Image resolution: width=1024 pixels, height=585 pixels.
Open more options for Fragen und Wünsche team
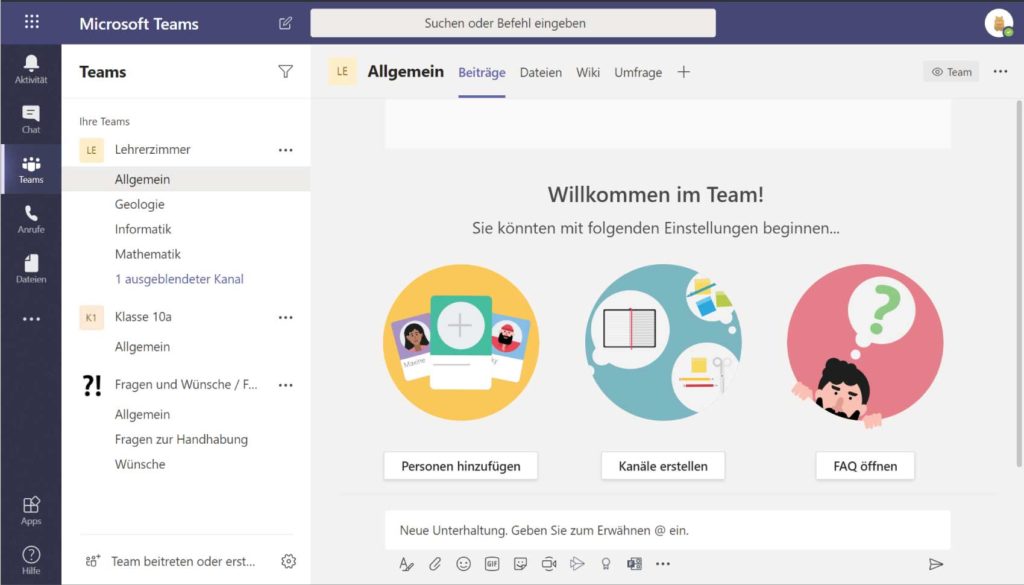pyautogui.click(x=285, y=385)
